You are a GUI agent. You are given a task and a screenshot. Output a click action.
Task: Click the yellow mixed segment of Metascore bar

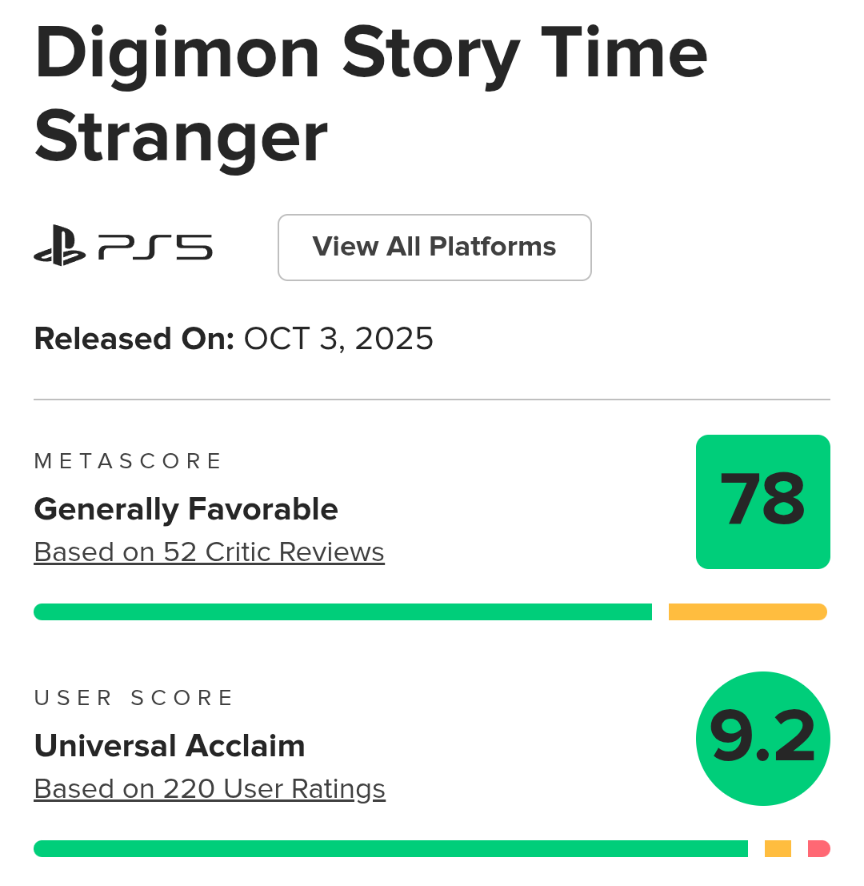(x=747, y=612)
